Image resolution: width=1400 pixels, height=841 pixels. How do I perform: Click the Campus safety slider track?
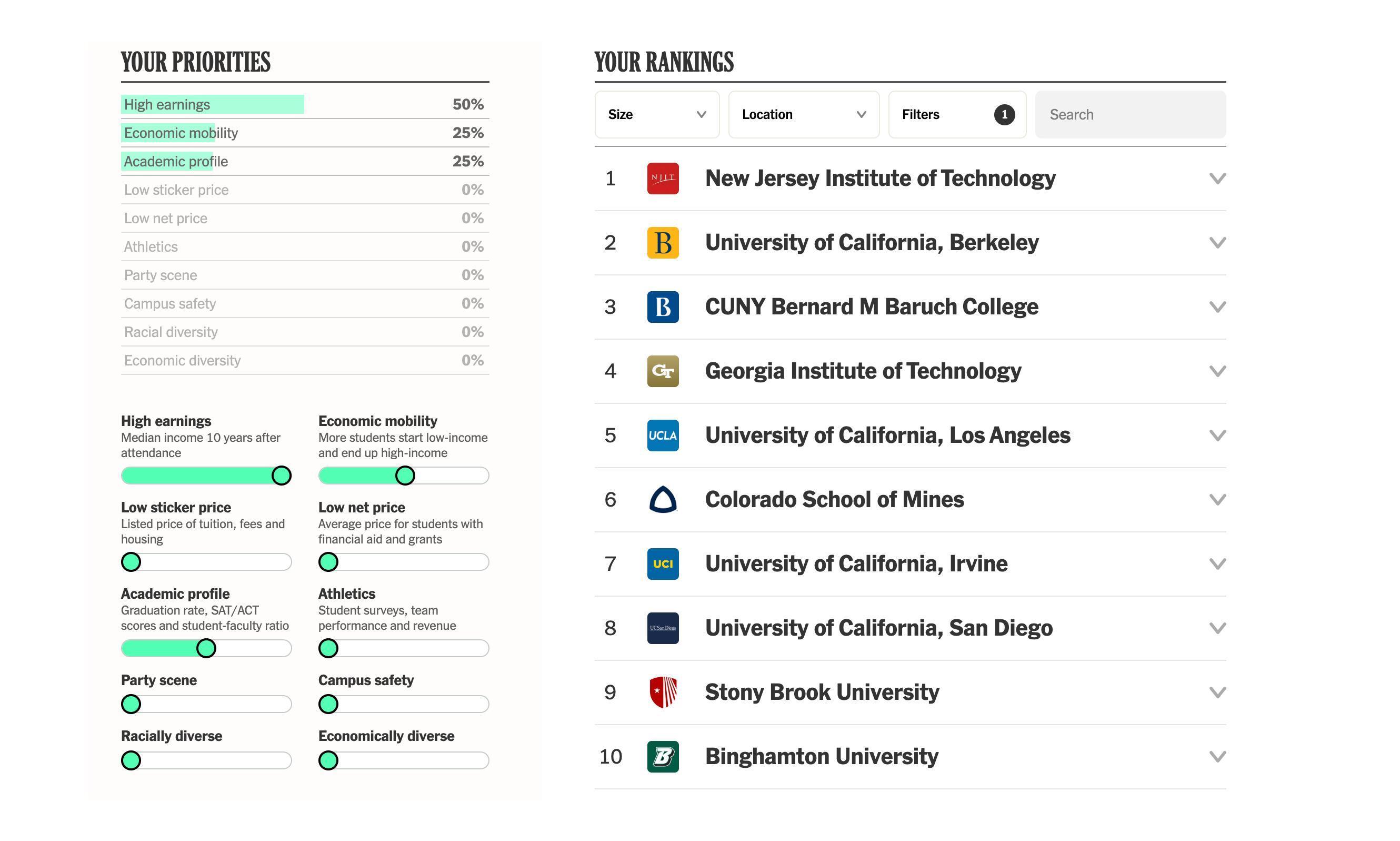(x=414, y=705)
